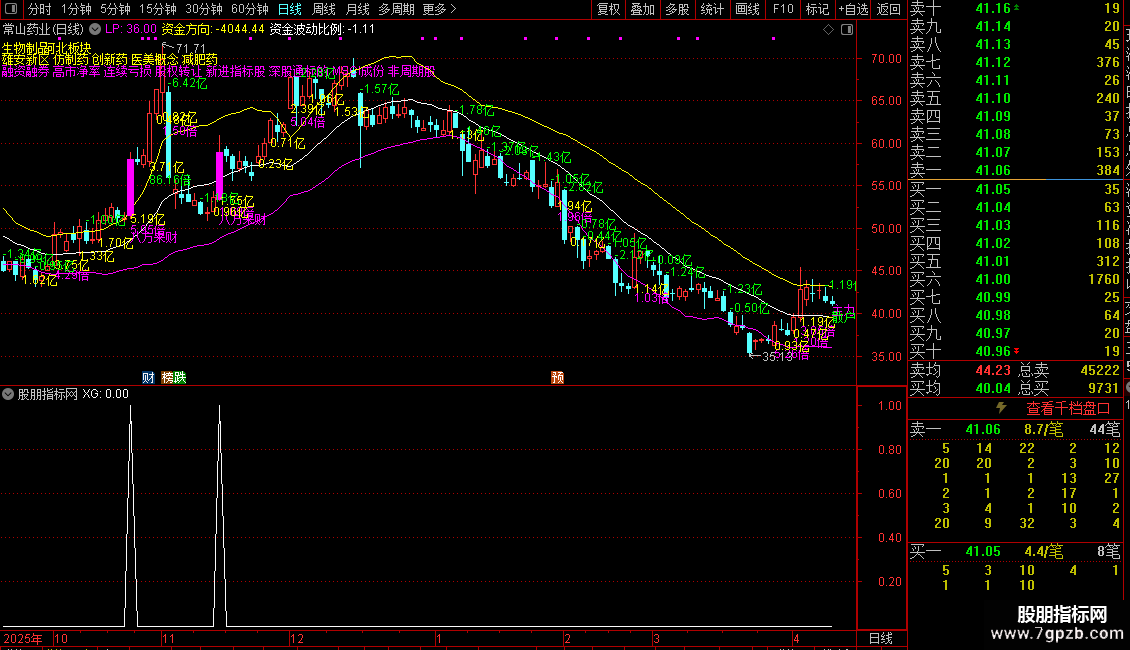
Task: Open the 榜 event marker icon
Action: 167,378
